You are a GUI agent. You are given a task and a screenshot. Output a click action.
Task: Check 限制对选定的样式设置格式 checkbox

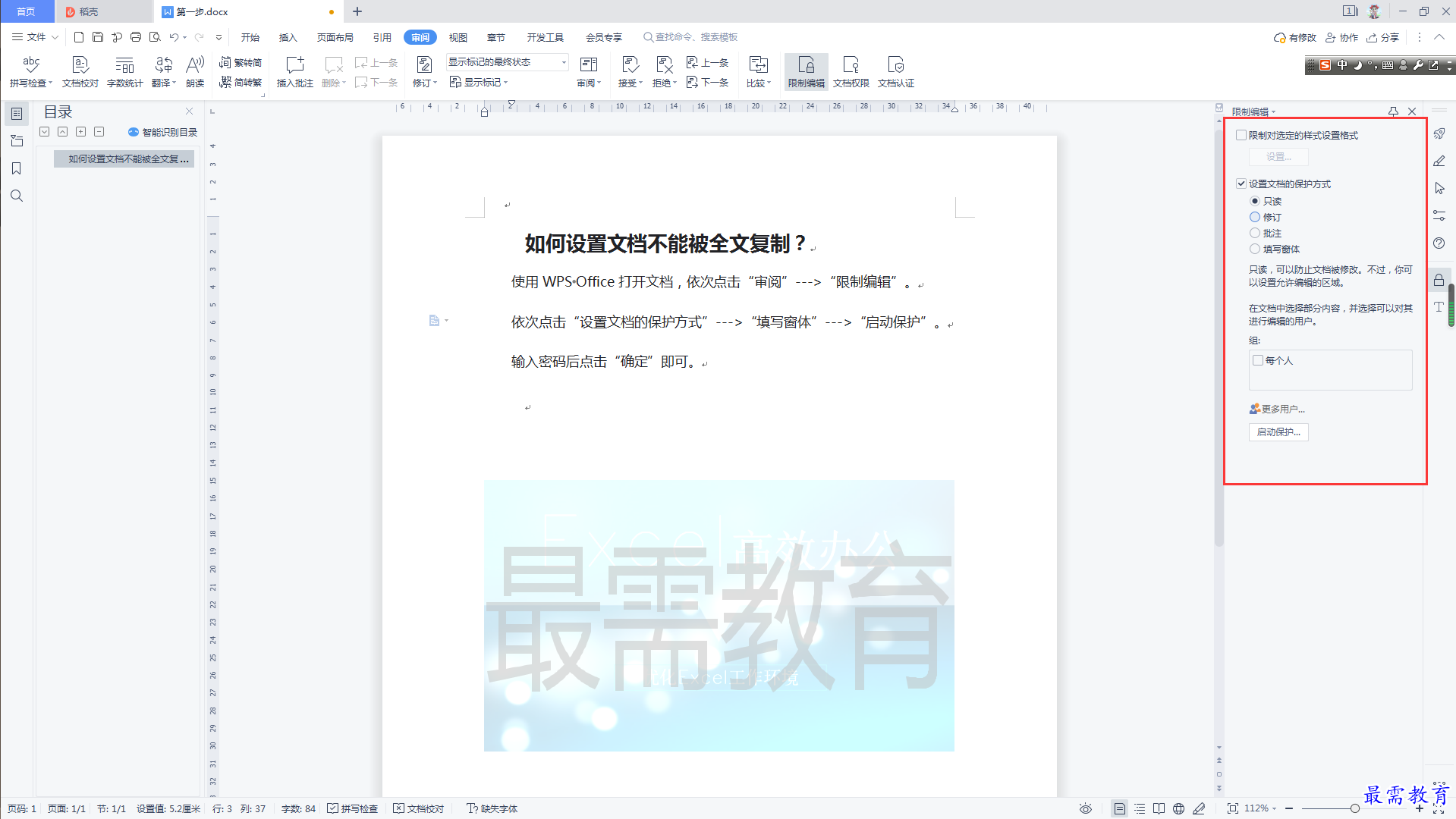tap(1241, 135)
